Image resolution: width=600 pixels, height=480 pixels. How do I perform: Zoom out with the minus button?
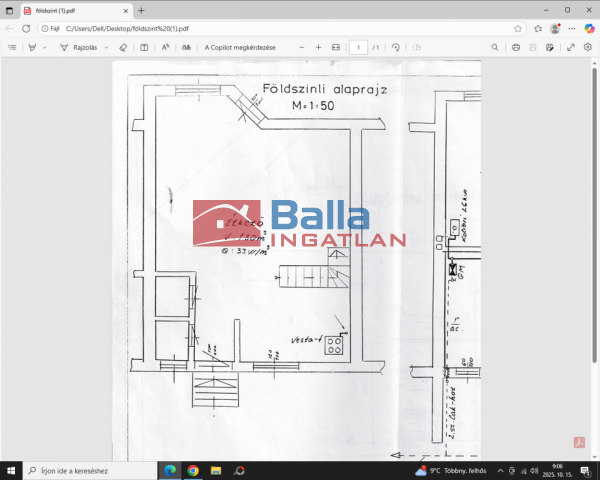click(x=301, y=47)
